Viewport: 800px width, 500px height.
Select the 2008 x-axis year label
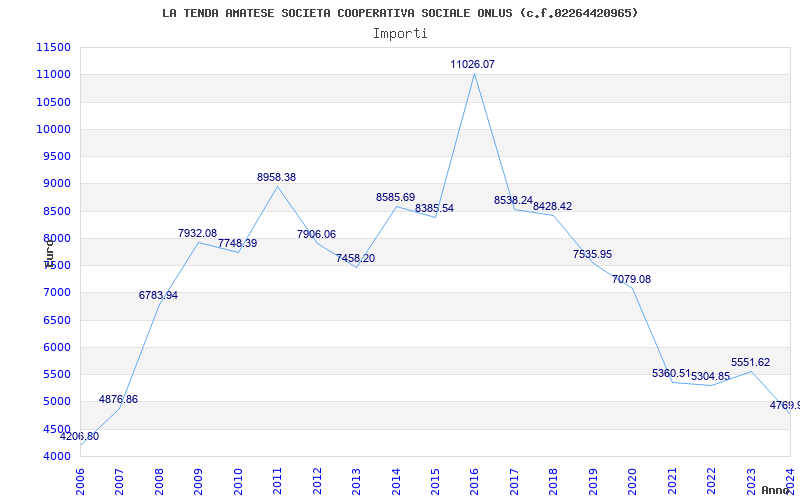coord(159,482)
